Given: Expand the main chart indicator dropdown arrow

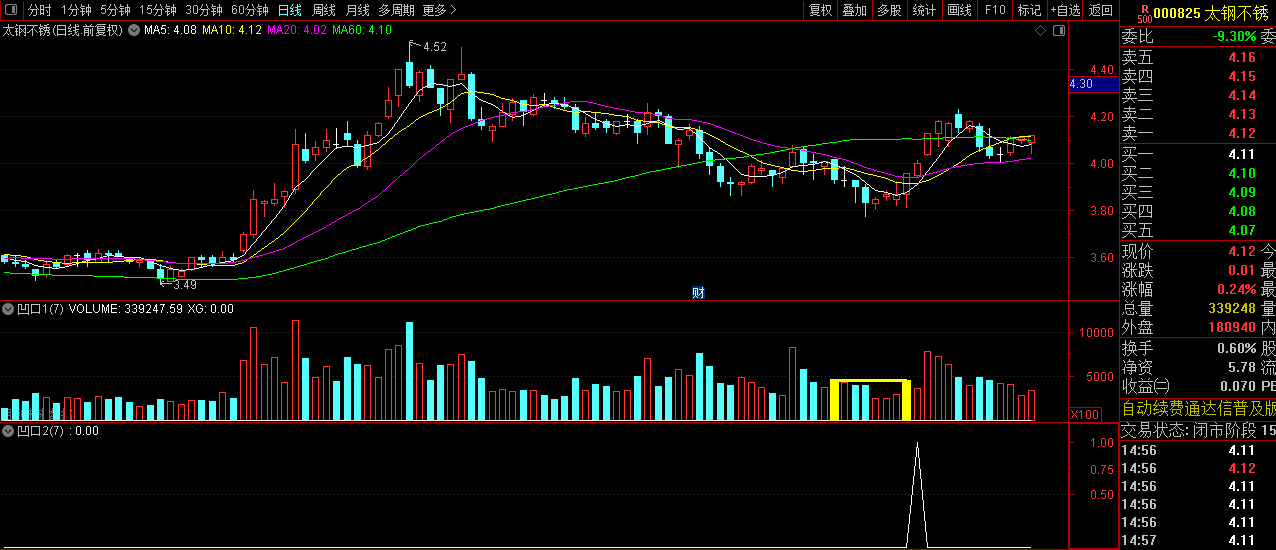Looking at the screenshot, I should tap(135, 30).
